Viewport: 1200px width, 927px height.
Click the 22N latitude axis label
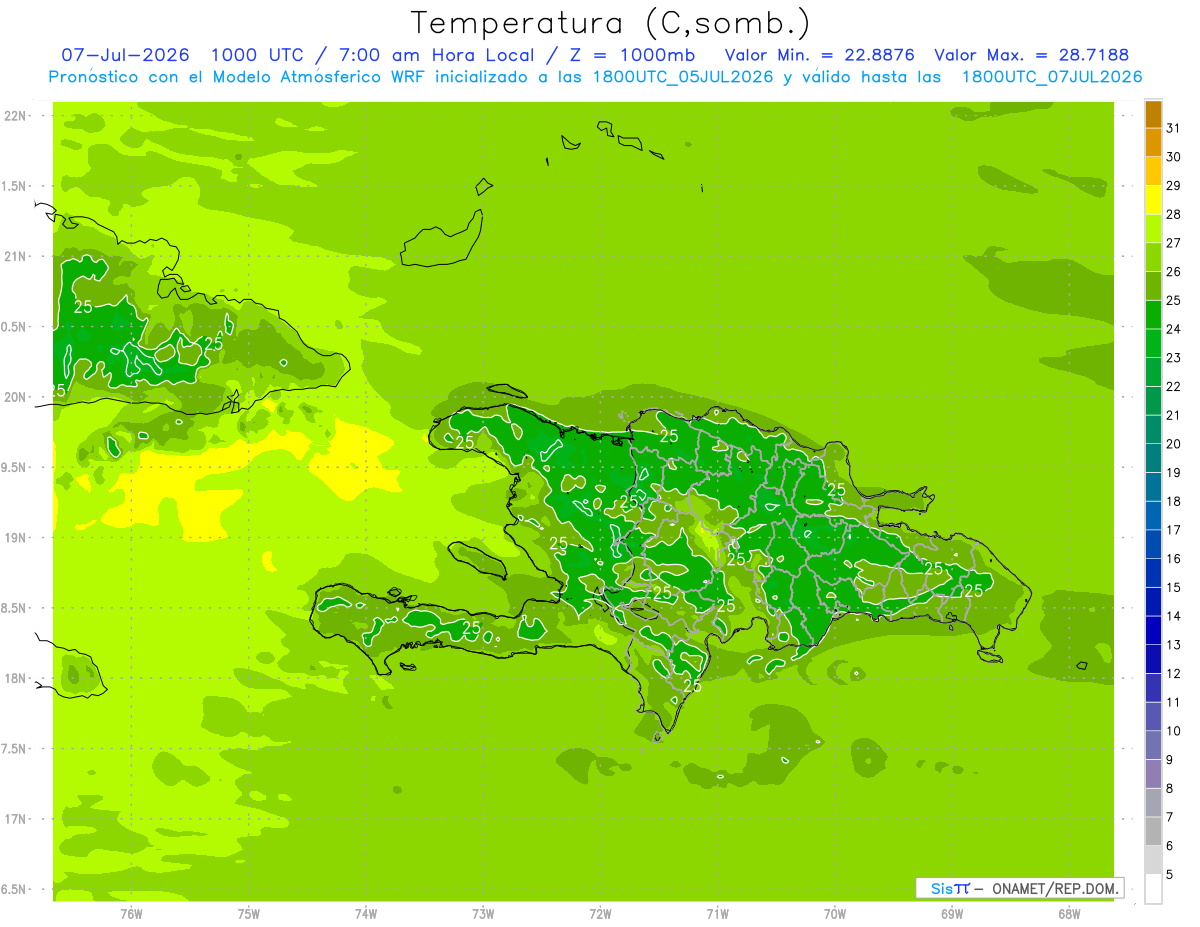(x=16, y=116)
